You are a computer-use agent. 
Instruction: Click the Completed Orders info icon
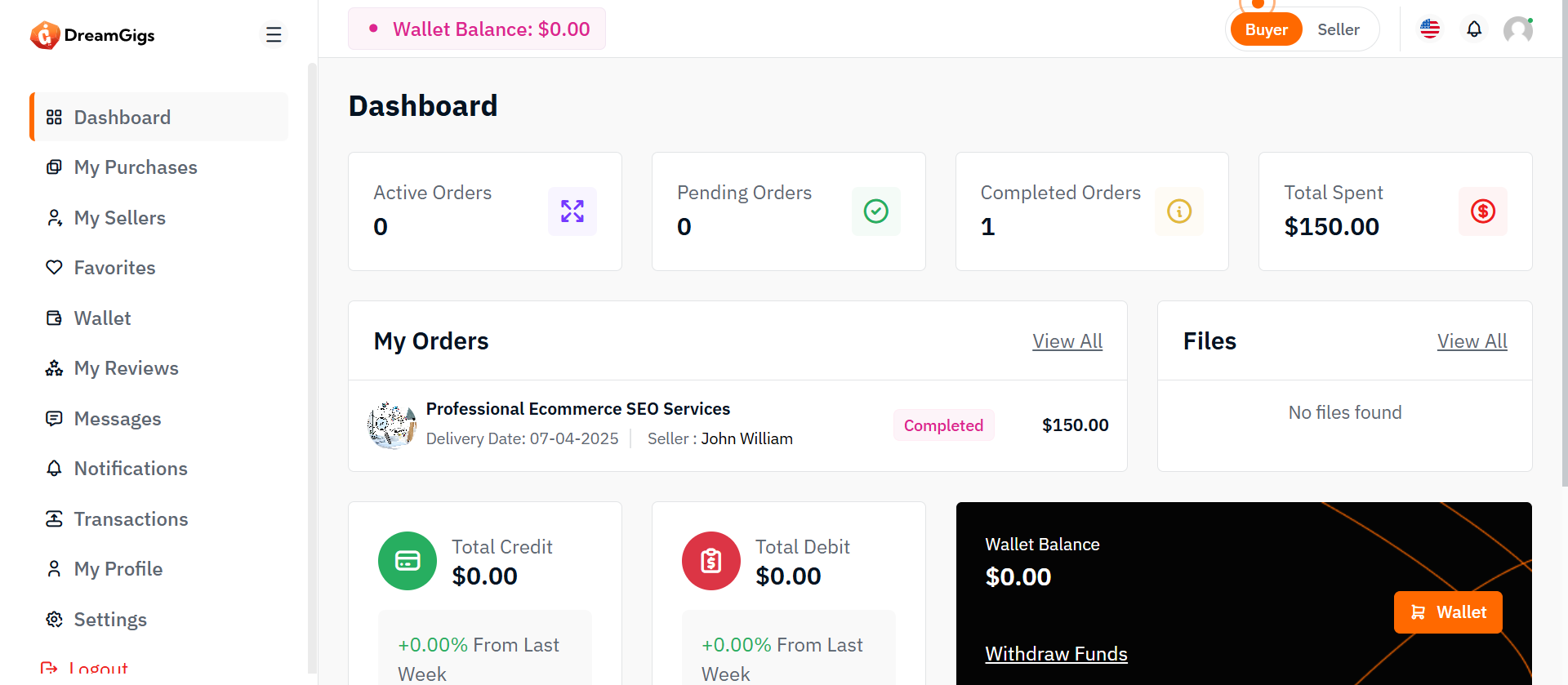(1178, 211)
